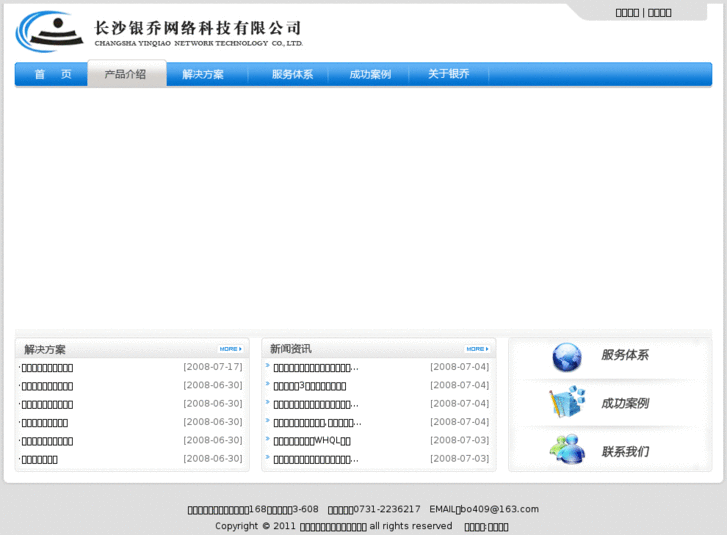Click arrow bullet beside the WHQL news item

click(x=268, y=438)
